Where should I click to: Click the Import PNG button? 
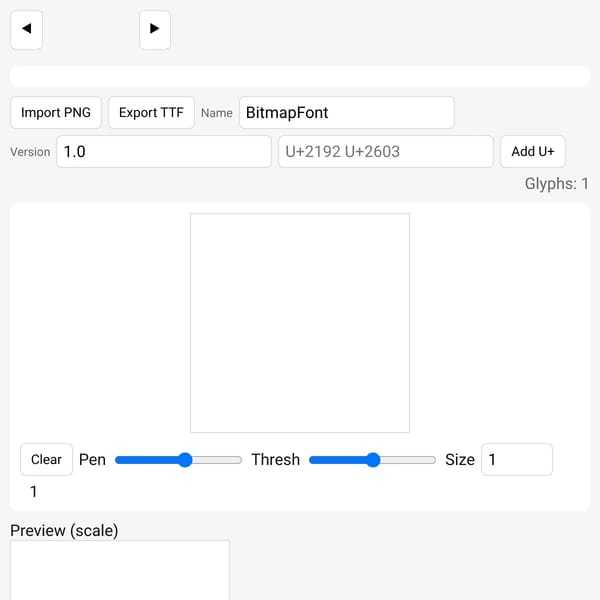coord(56,112)
